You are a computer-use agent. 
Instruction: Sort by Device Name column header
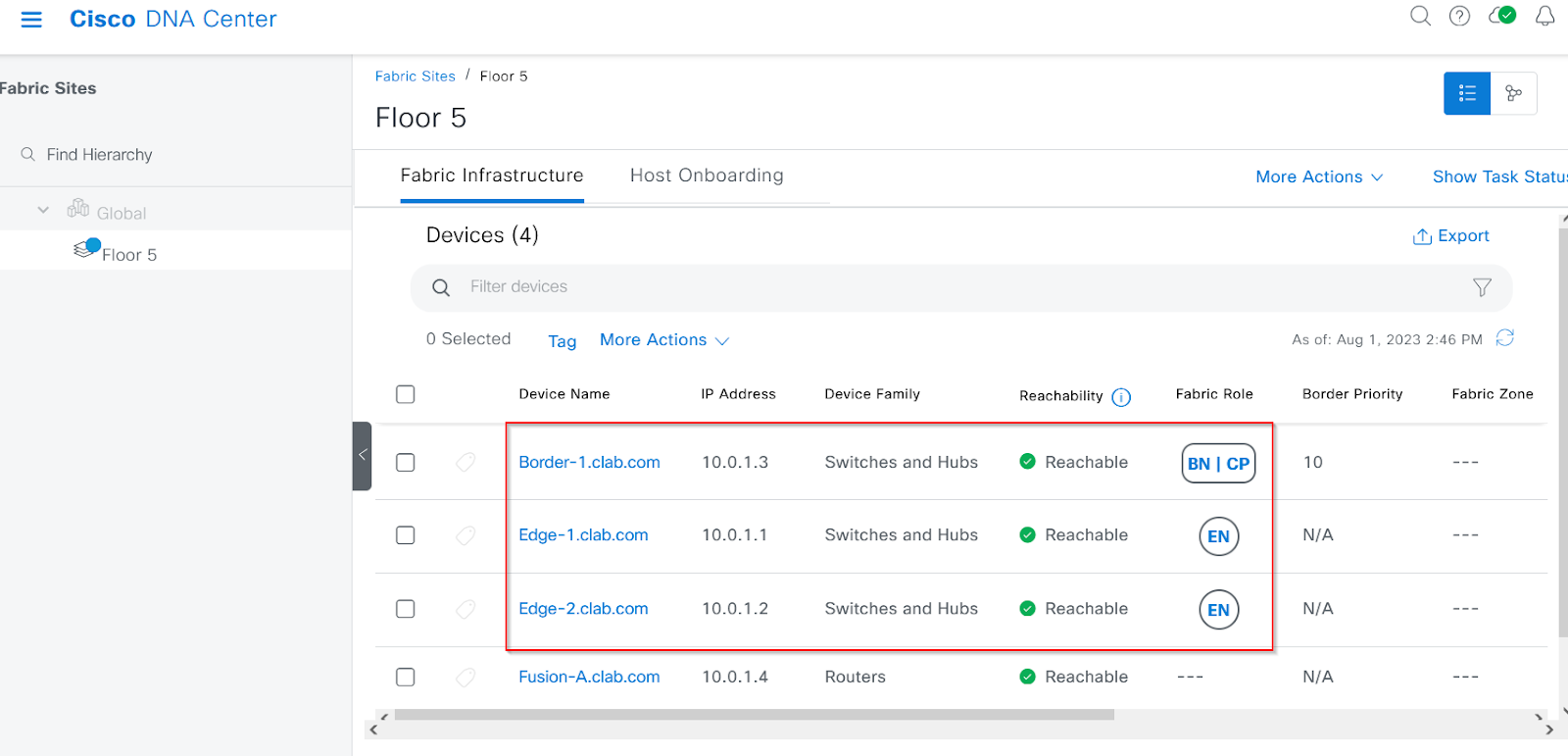(x=563, y=394)
